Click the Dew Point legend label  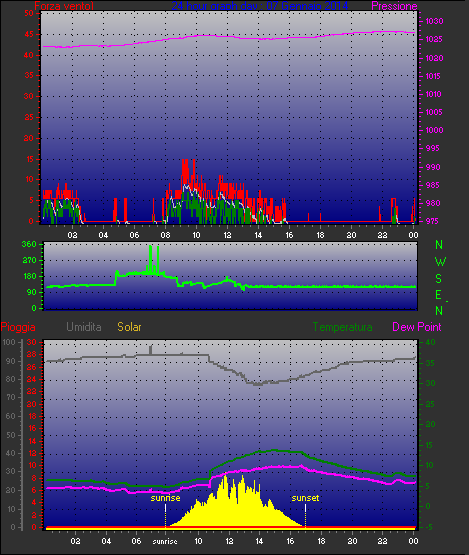(417, 327)
